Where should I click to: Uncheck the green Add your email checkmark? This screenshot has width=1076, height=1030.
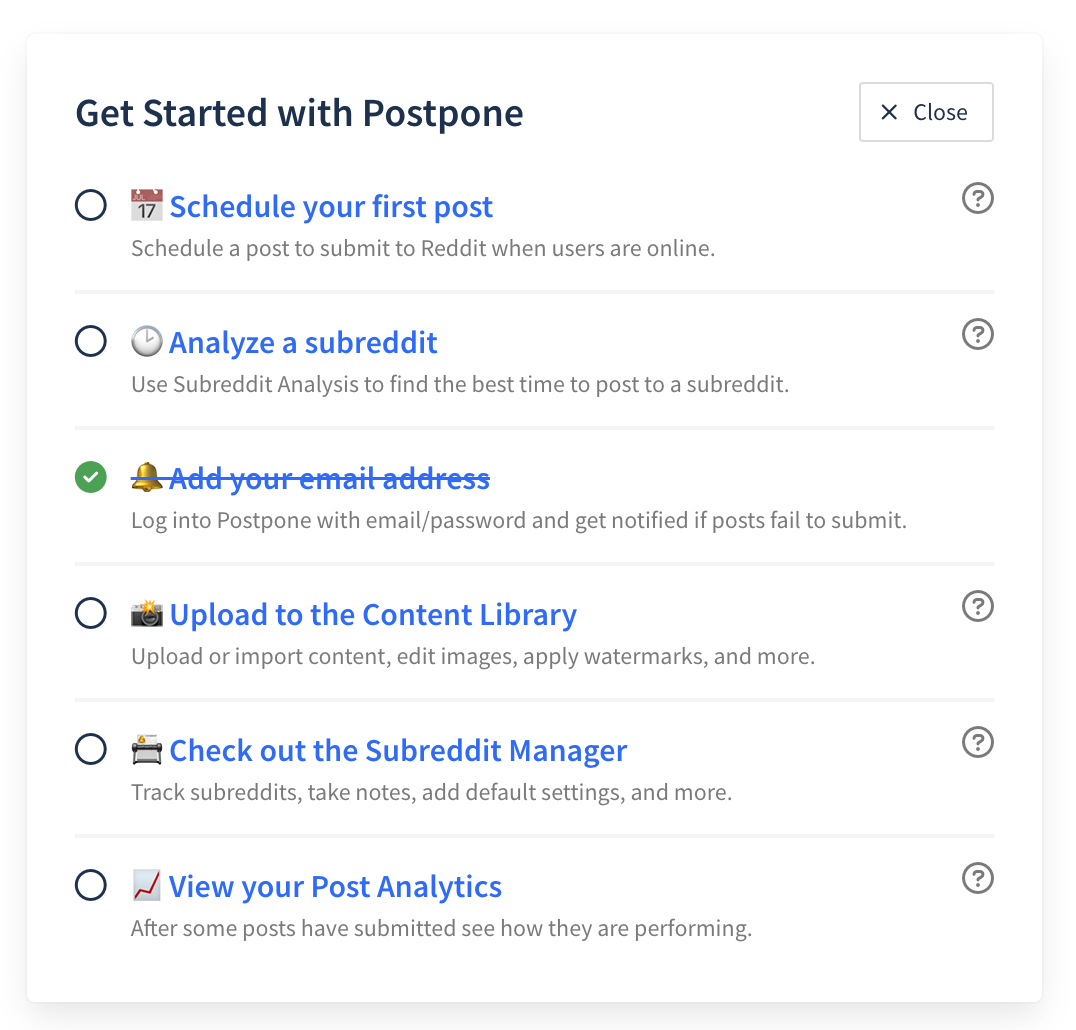(91, 477)
